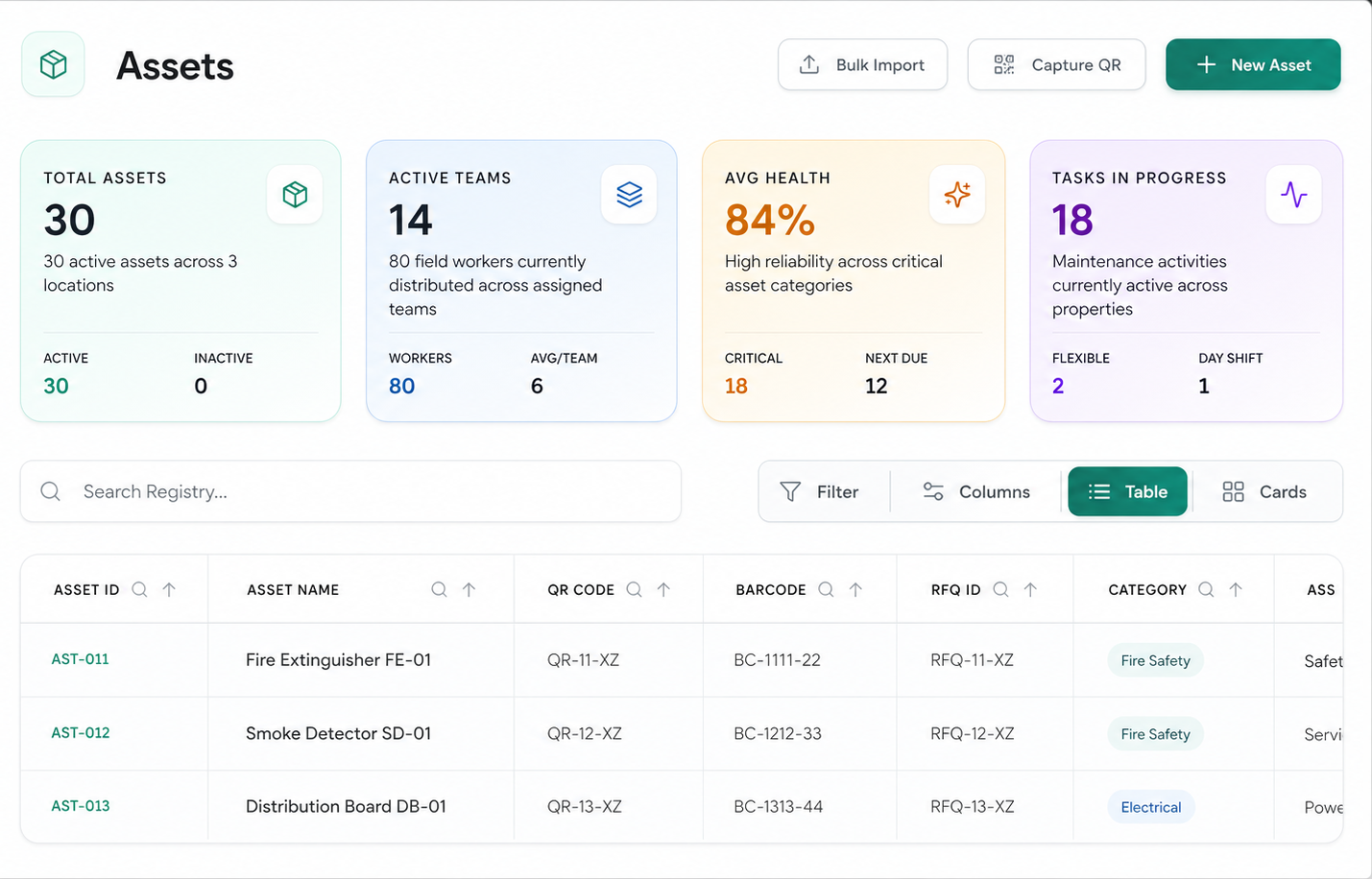
Task: Click RFQ-12-XZ cell
Action: click(973, 733)
